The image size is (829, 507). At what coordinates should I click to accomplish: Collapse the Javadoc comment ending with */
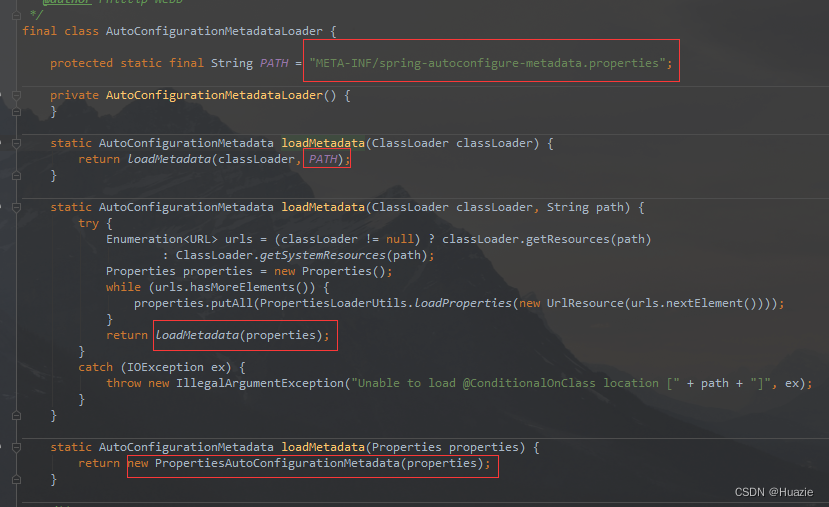click(16, 15)
